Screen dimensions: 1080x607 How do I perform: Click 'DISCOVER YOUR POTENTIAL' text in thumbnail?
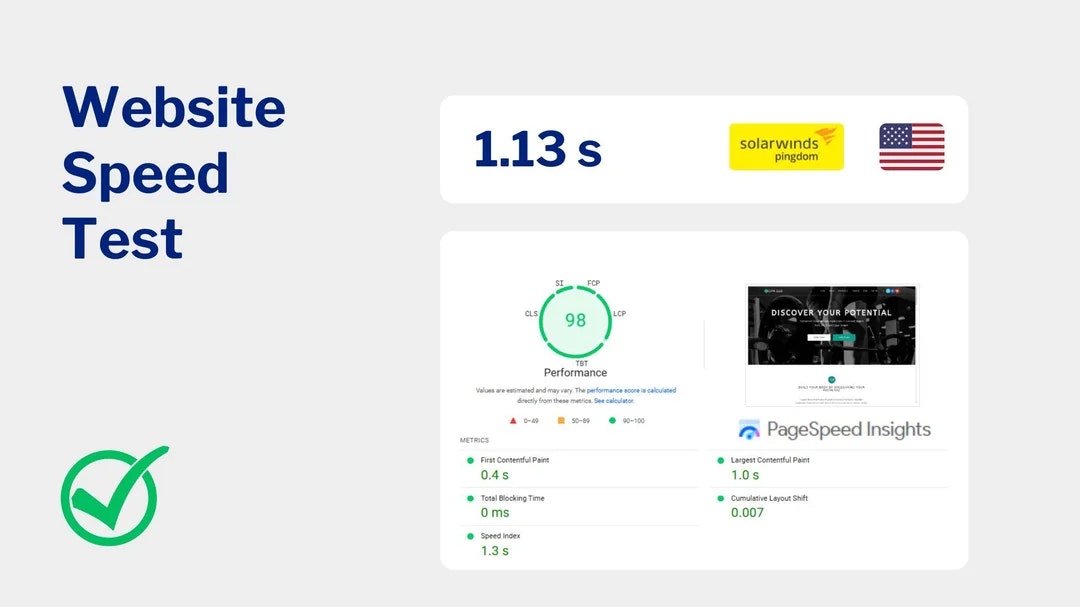click(831, 313)
